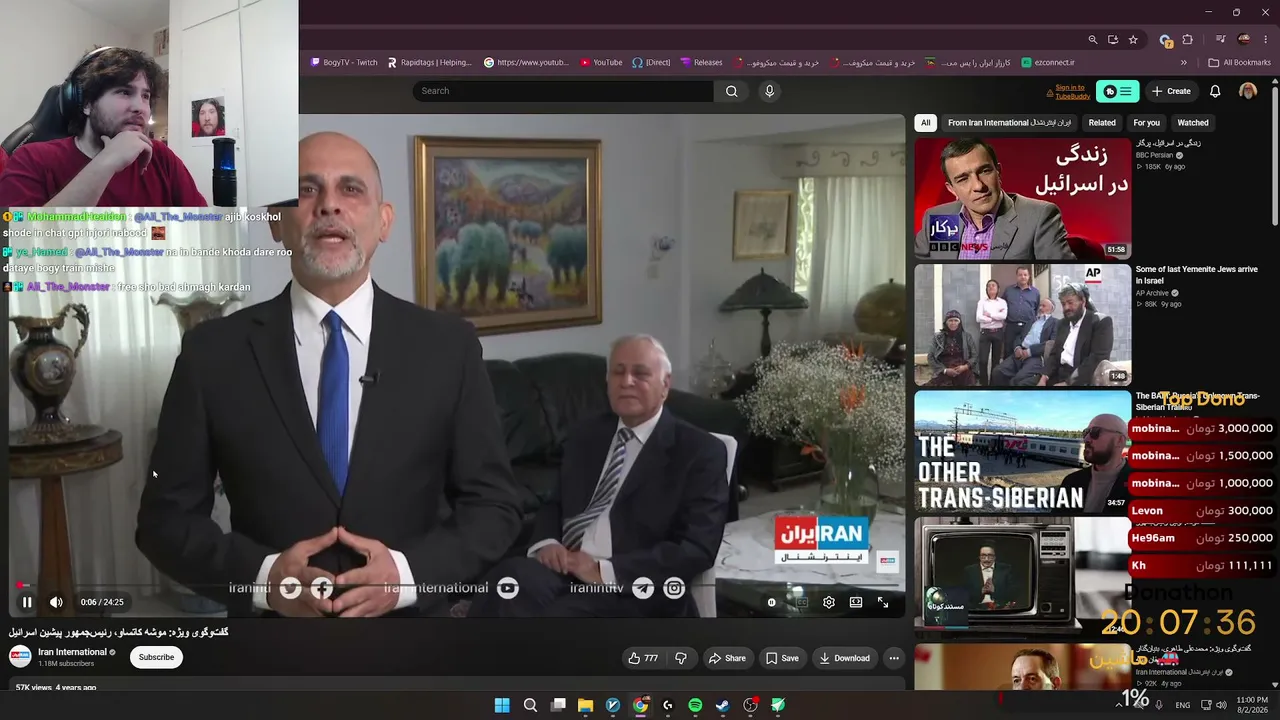Select the All filter chip
The width and height of the screenshot is (1280, 720).
pos(925,123)
